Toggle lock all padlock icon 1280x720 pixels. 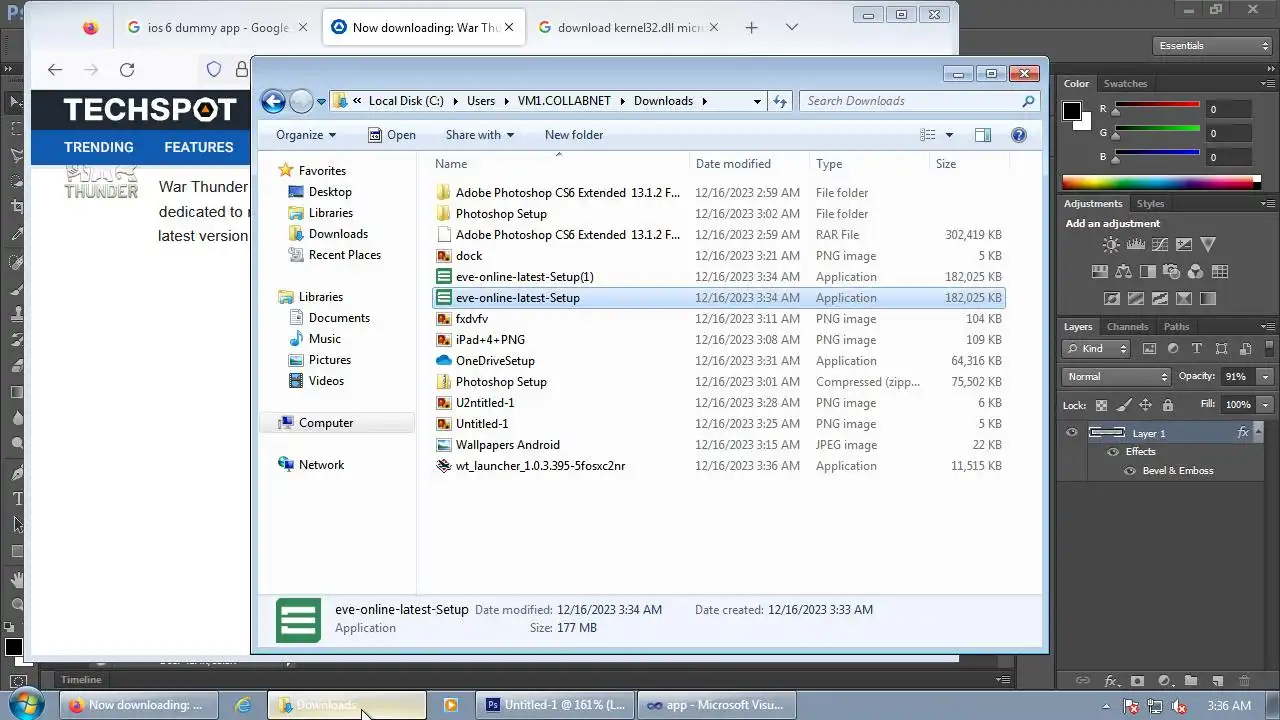pyautogui.click(x=1168, y=405)
